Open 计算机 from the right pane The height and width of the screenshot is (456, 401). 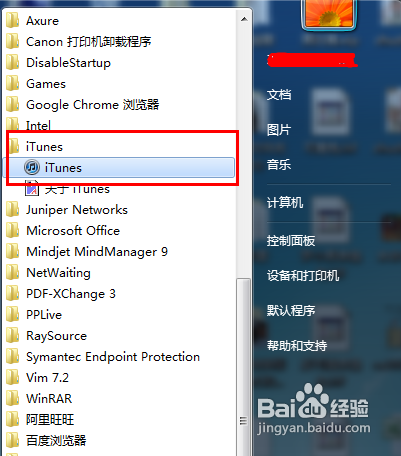point(285,202)
